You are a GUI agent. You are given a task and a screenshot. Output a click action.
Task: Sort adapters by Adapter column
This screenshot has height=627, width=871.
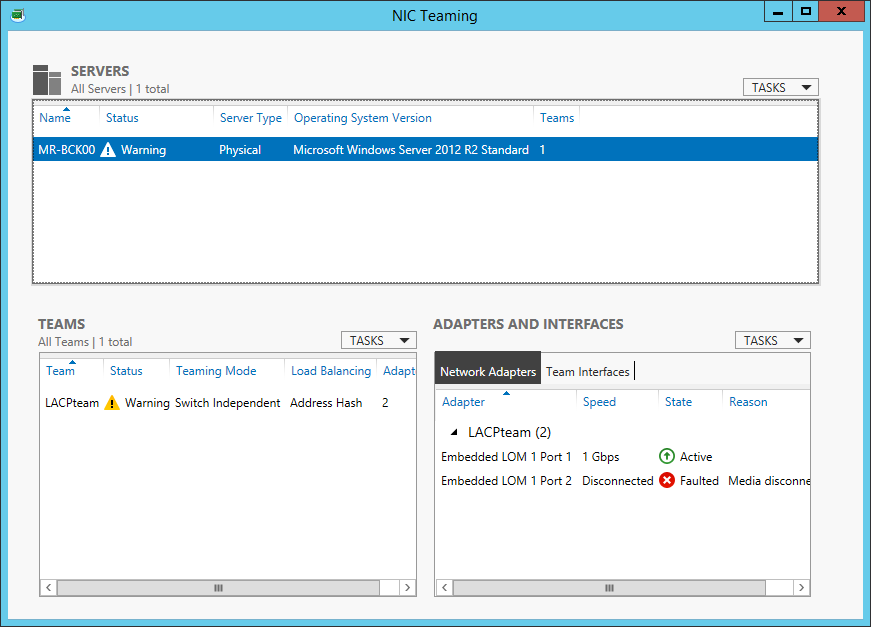click(463, 402)
